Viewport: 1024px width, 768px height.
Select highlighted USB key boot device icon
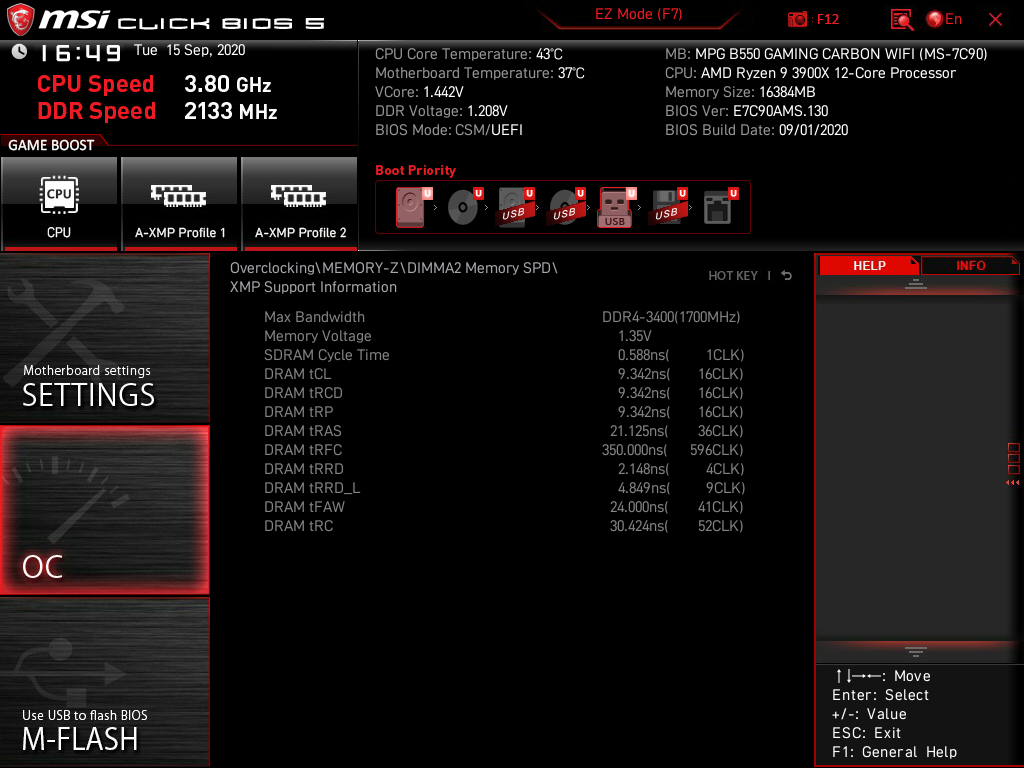(617, 207)
